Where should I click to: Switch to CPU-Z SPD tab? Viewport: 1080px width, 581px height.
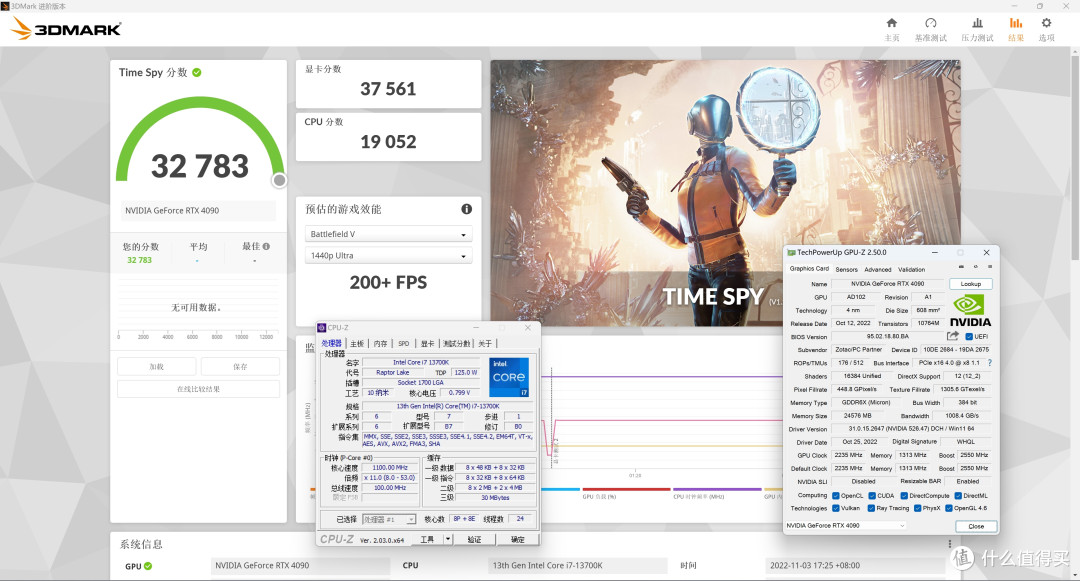(x=404, y=344)
